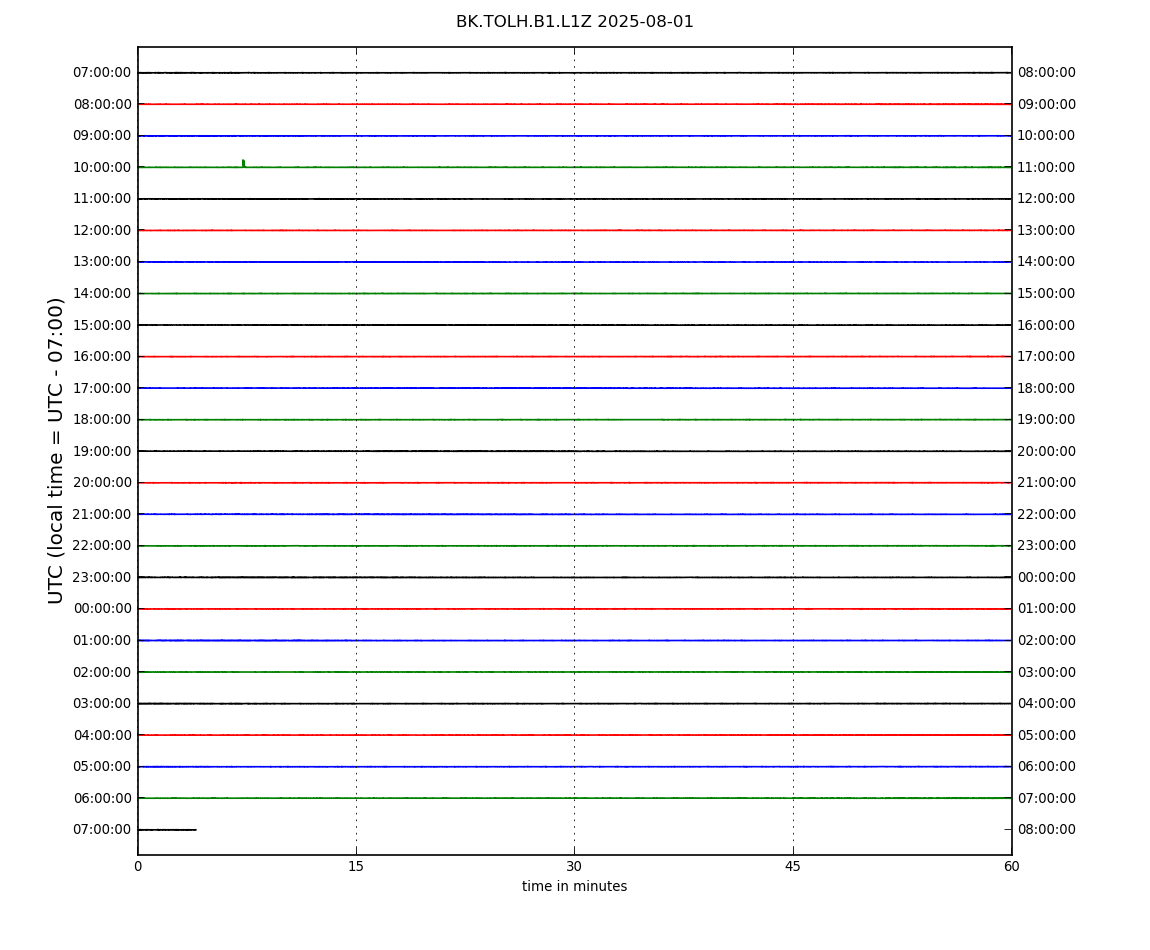Screen dimensions: 1150x950
Task: Select left-axis start time label 10:00:00
Action: [x=102, y=167]
